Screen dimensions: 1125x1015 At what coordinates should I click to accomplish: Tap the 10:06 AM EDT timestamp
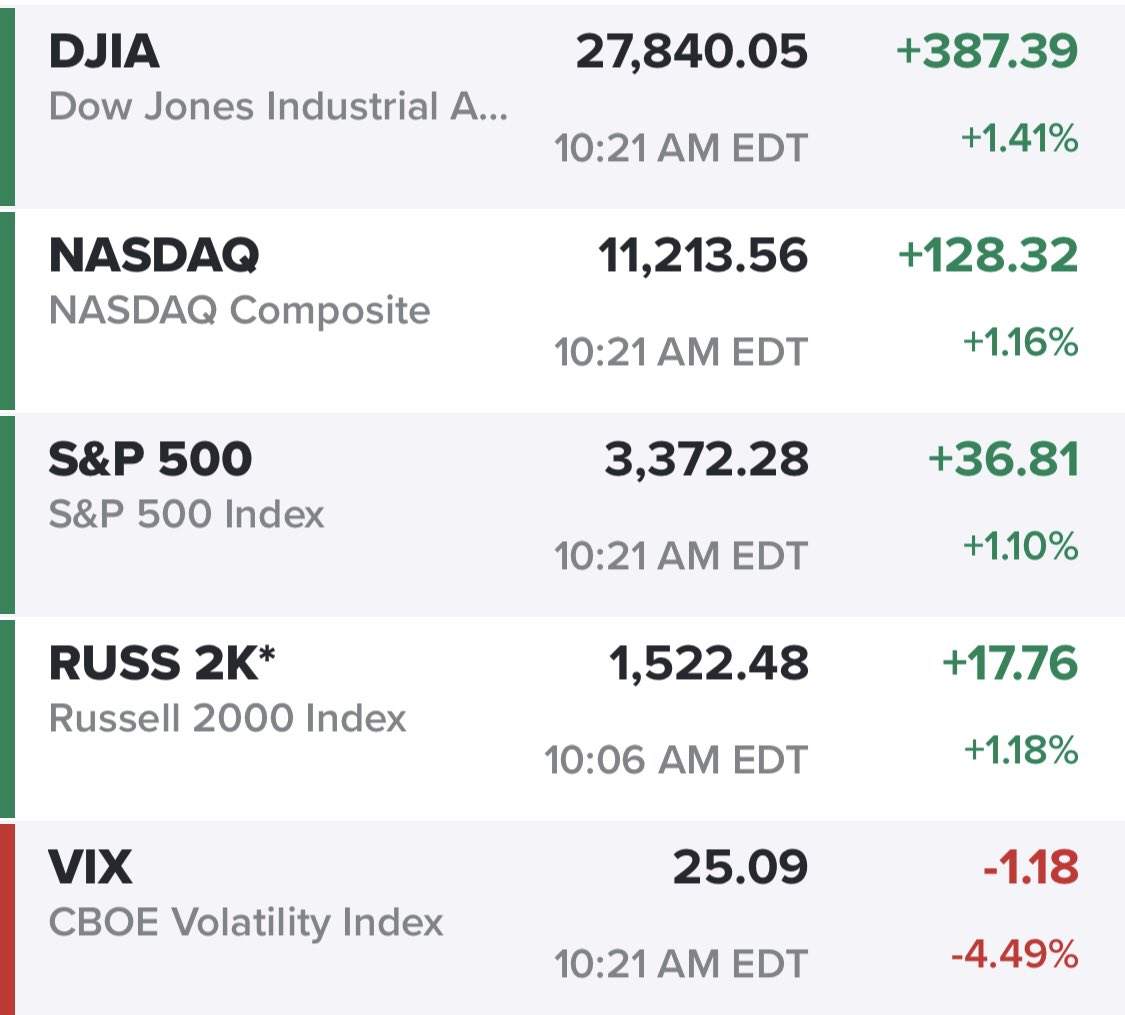pos(676,760)
